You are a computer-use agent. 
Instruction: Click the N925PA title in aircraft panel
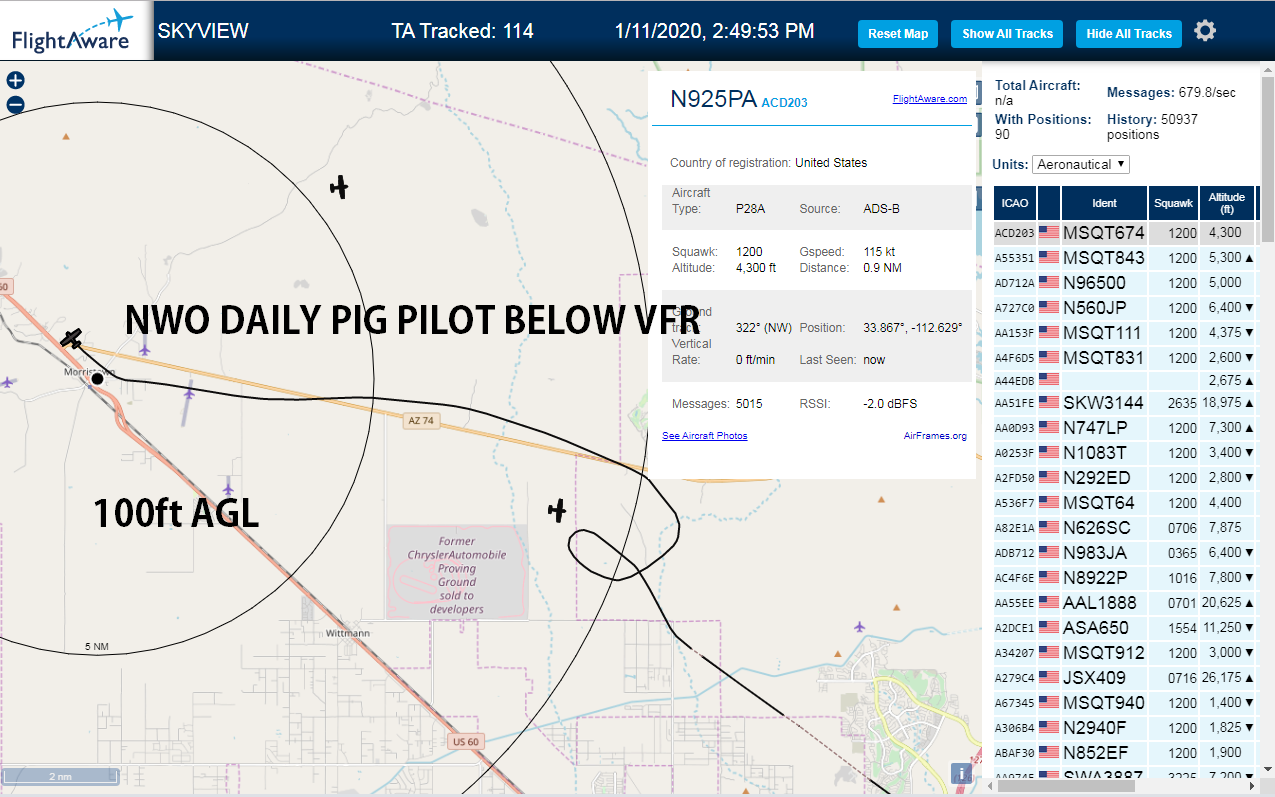coord(714,98)
